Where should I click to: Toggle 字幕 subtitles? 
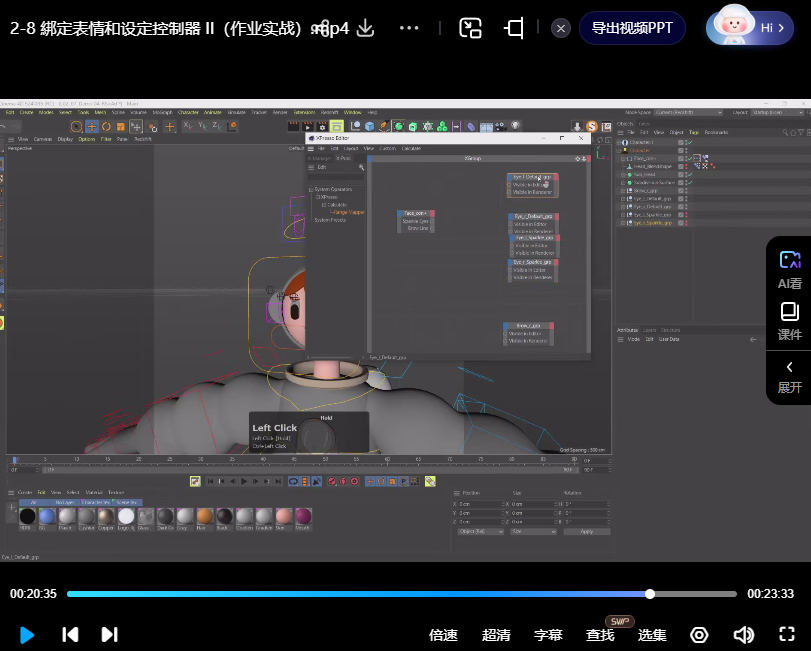point(548,635)
